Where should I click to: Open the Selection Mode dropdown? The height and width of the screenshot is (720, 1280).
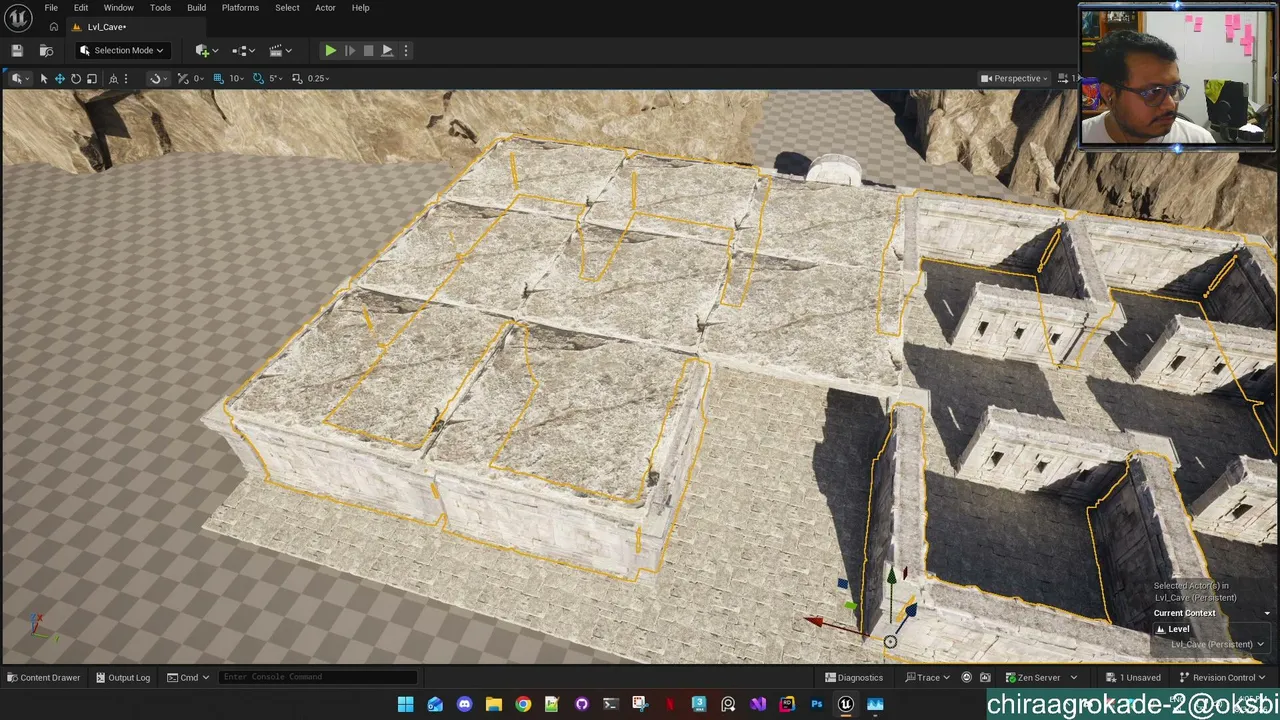122,50
